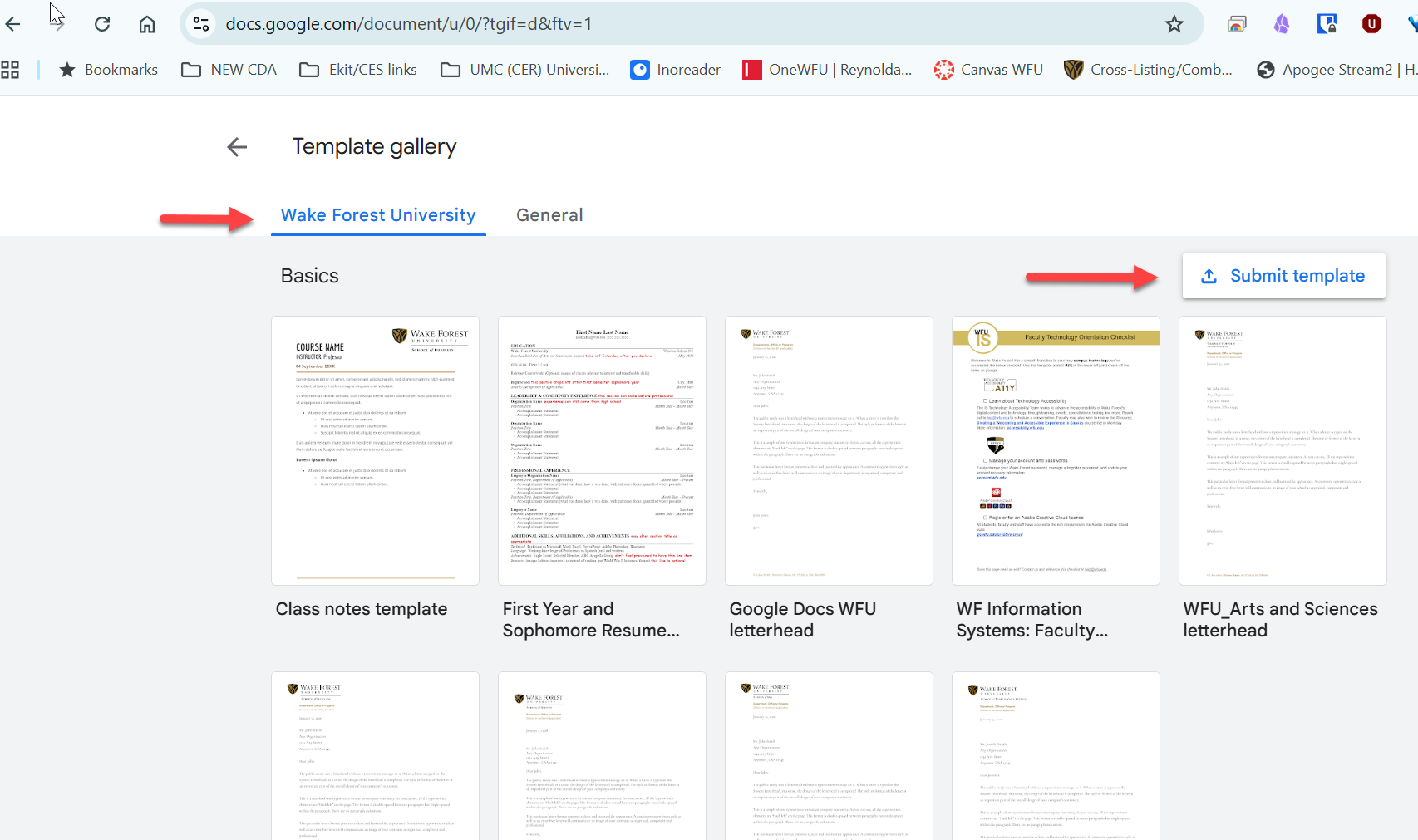The width and height of the screenshot is (1418, 840).
Task: Open the Ekit/CES links bookmark folder
Action: tap(358, 70)
